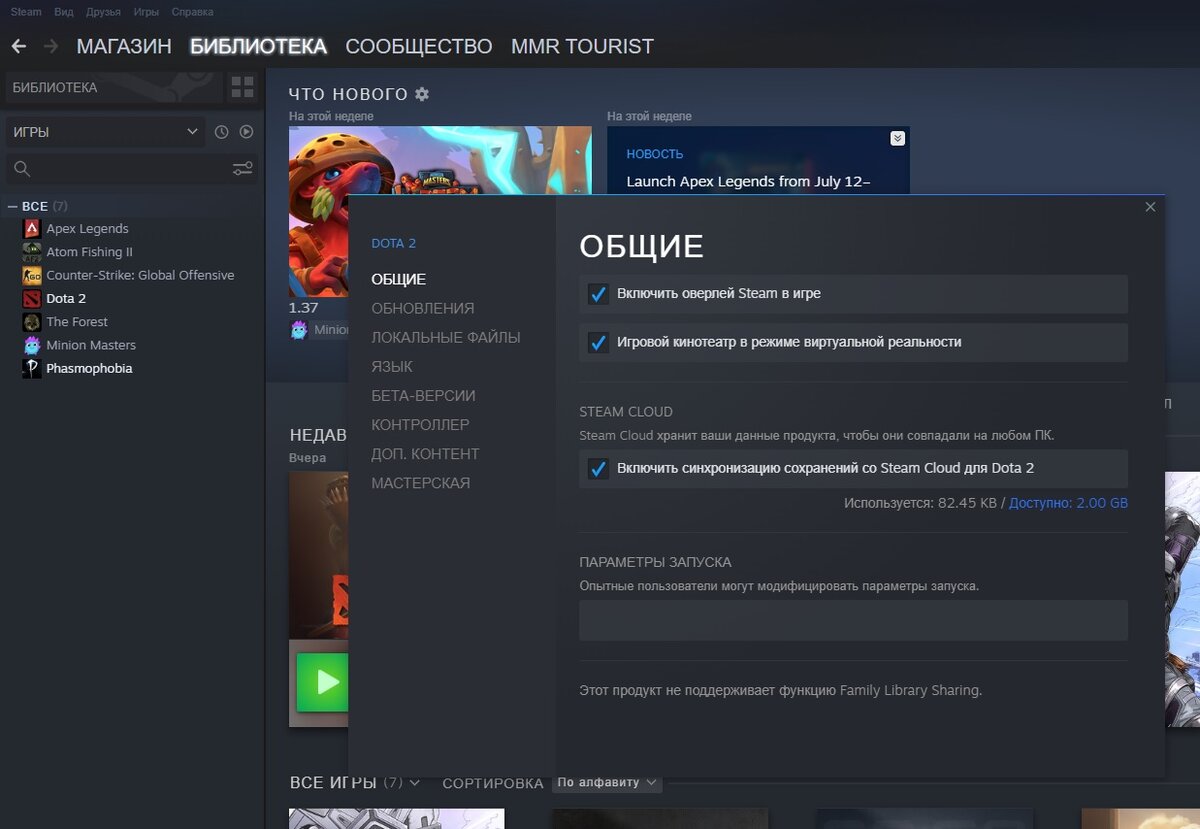Click the DOTA 2 dialog title link

(393, 243)
